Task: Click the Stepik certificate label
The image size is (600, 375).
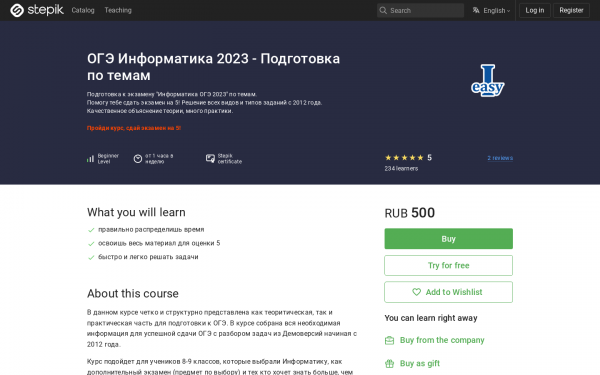Action: point(230,159)
